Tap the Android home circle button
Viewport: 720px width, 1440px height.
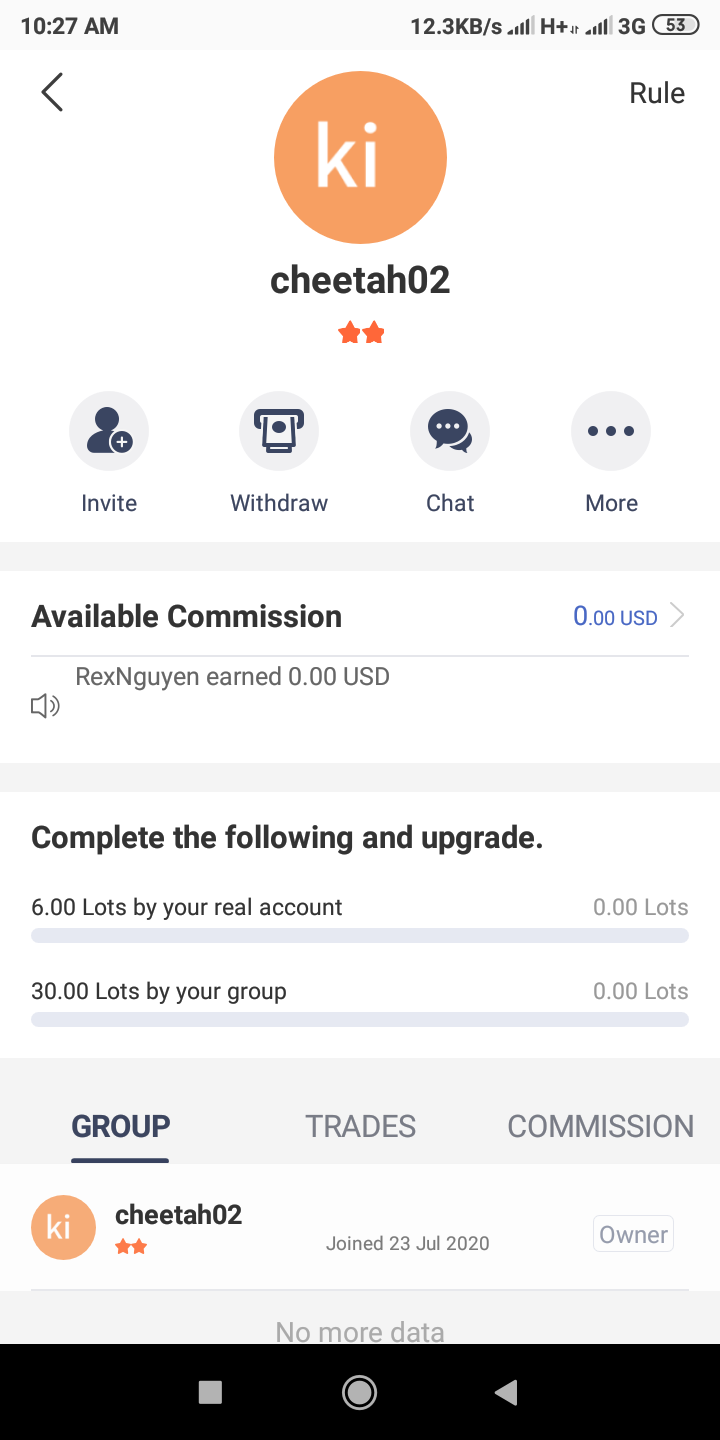[x=359, y=1391]
